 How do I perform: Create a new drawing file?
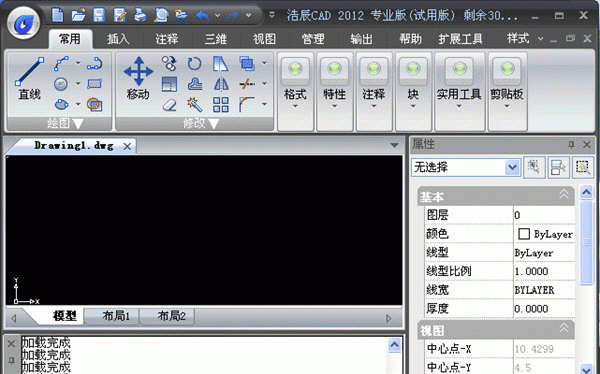58,15
